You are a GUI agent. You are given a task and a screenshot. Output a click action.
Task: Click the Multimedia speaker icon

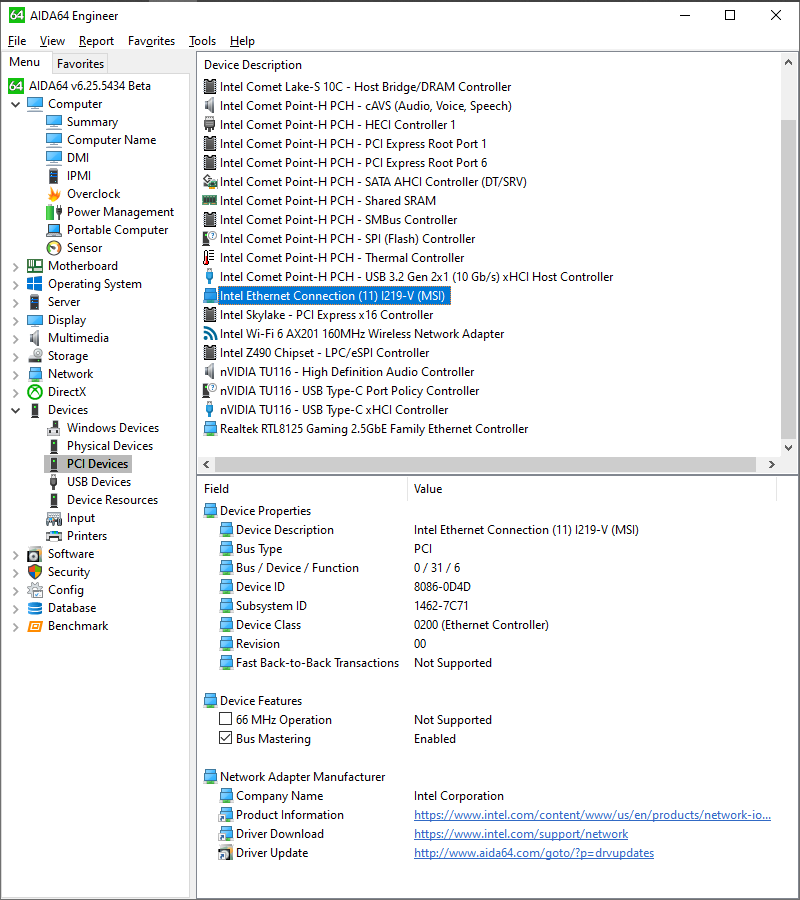tap(35, 338)
